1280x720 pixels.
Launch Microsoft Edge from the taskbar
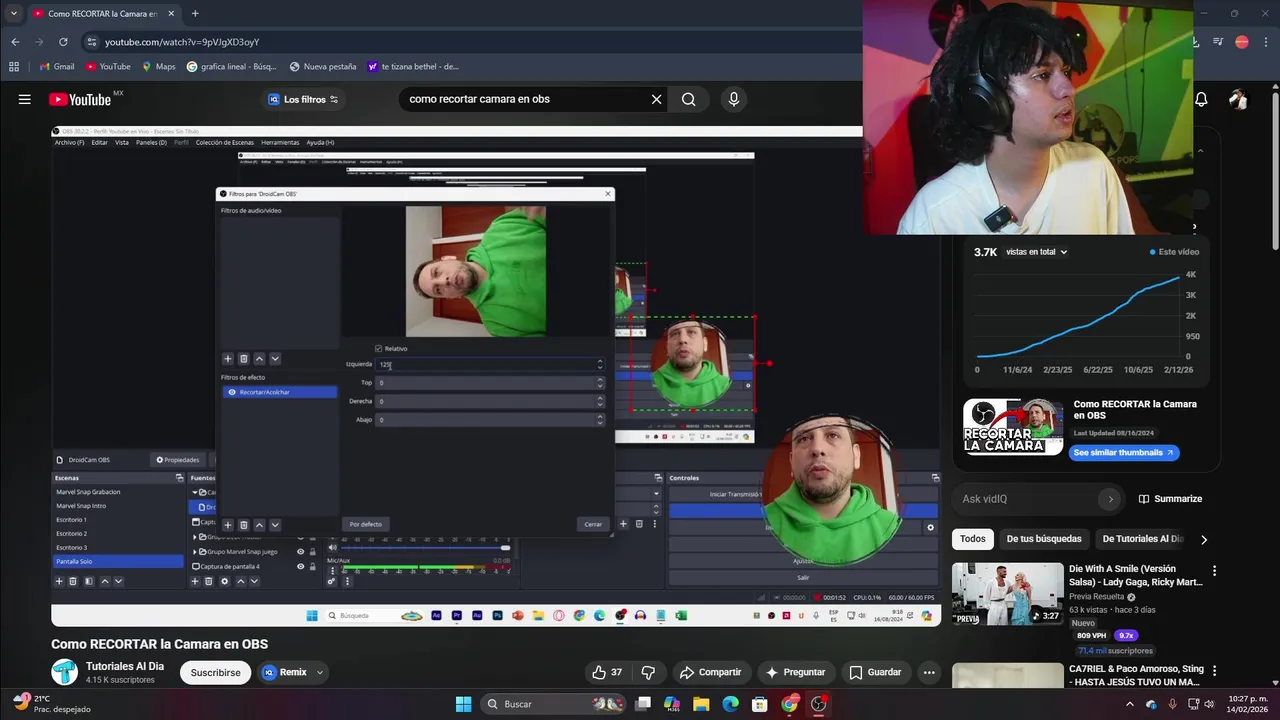tap(730, 704)
